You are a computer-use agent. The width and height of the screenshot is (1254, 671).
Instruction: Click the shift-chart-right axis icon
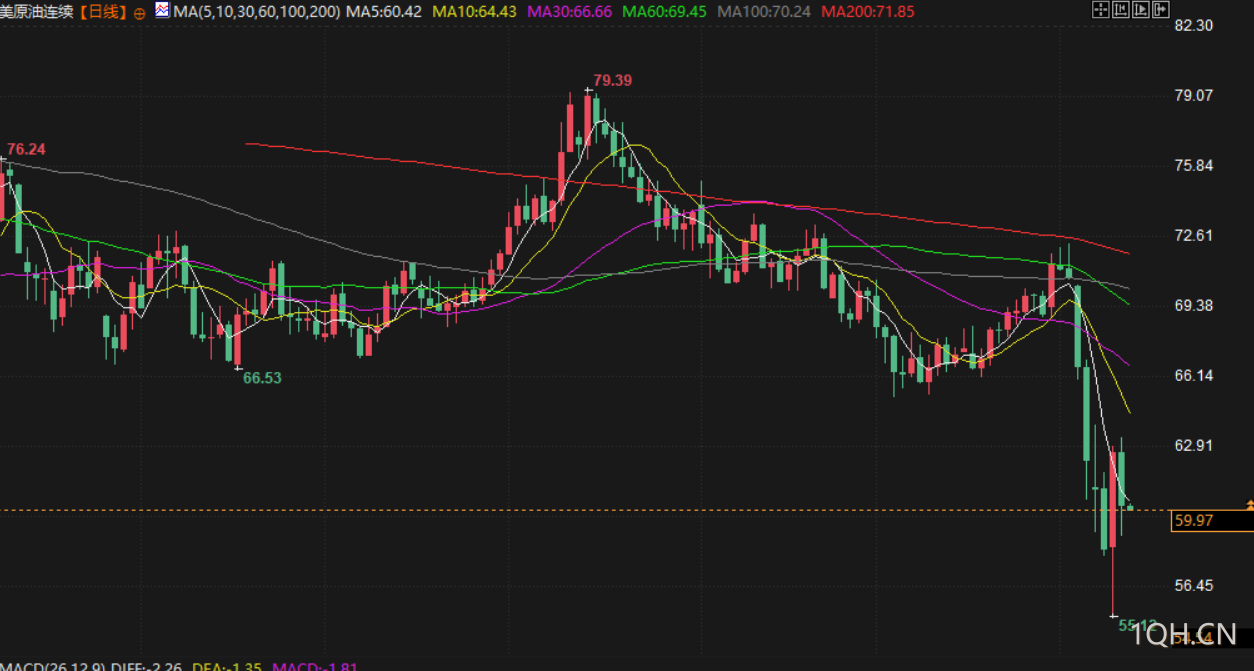pos(1141,9)
